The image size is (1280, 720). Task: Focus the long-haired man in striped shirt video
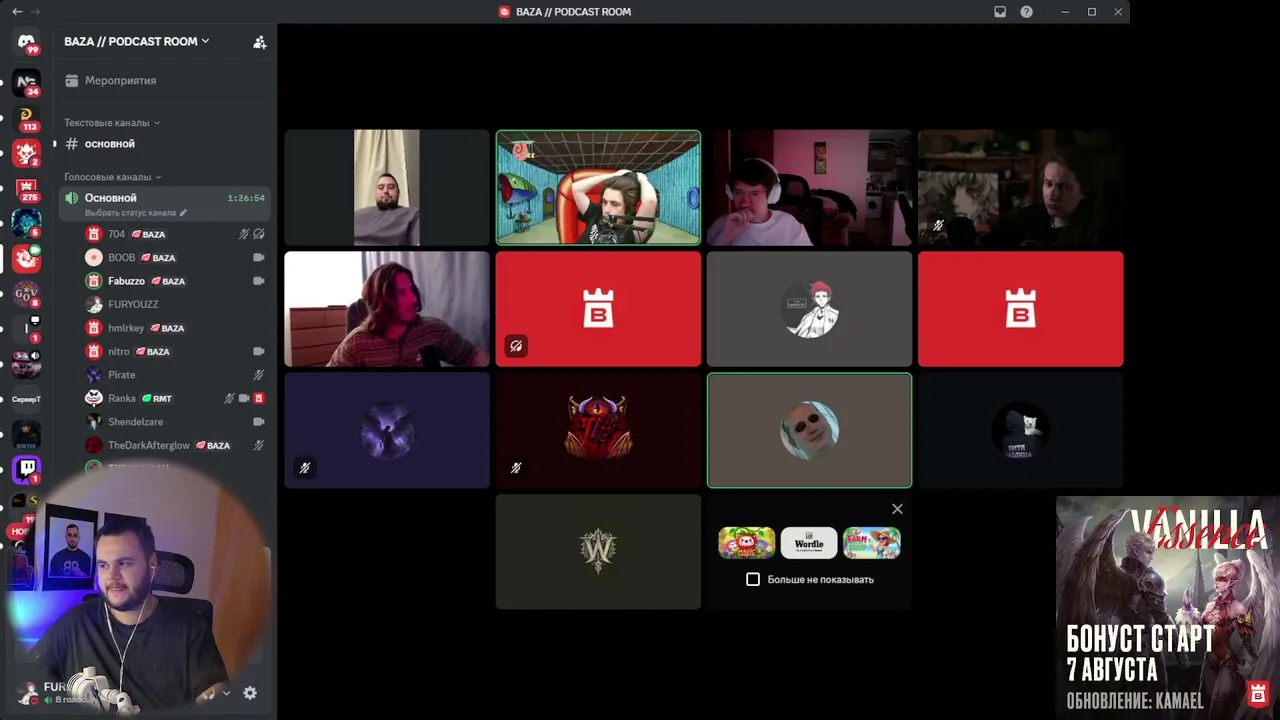387,309
